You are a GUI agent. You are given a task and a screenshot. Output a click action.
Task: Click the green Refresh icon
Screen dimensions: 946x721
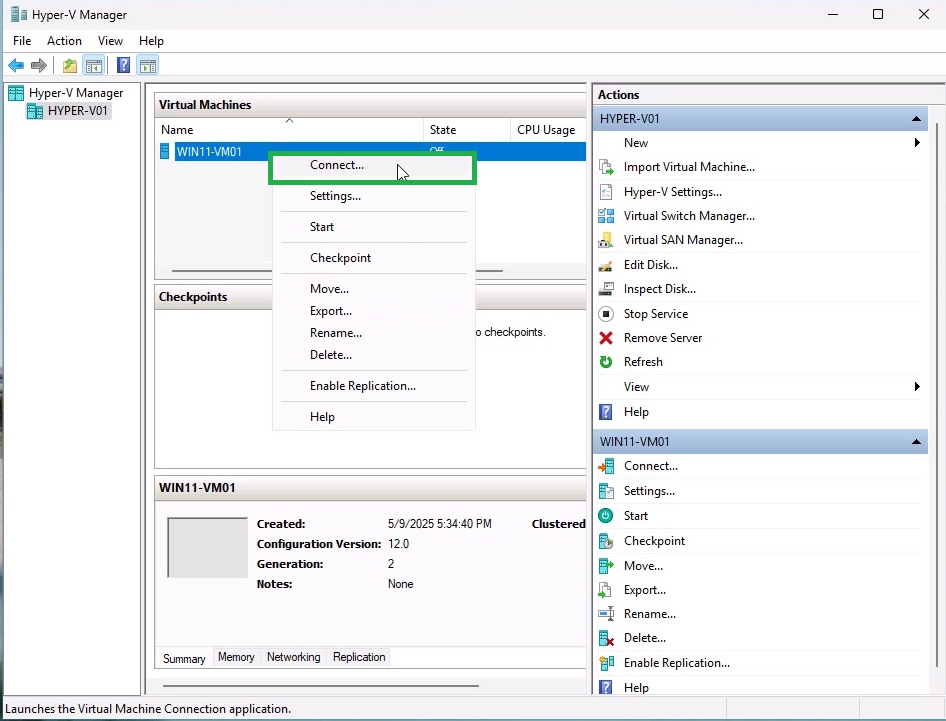(606, 362)
